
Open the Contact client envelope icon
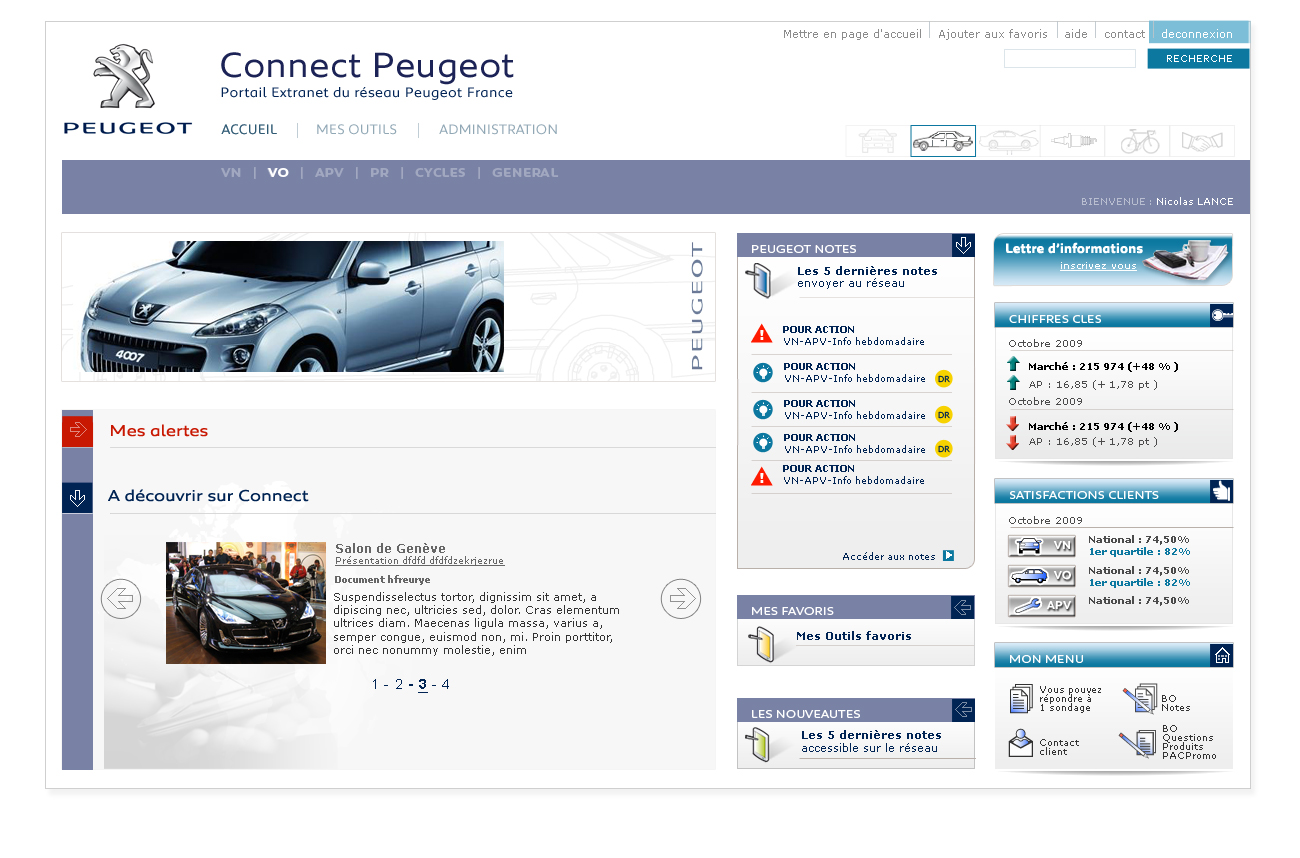pos(1020,744)
